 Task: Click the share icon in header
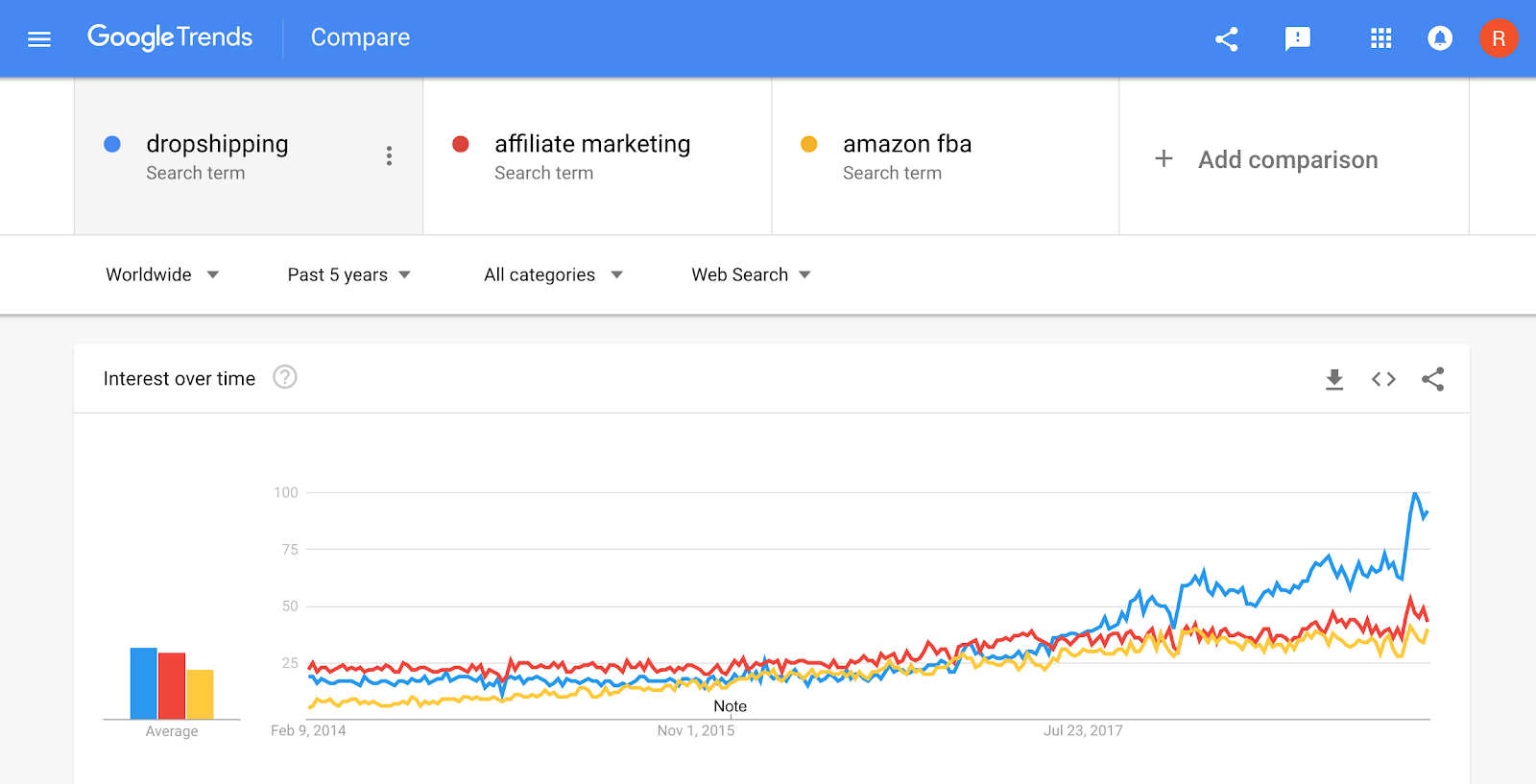tap(1226, 38)
